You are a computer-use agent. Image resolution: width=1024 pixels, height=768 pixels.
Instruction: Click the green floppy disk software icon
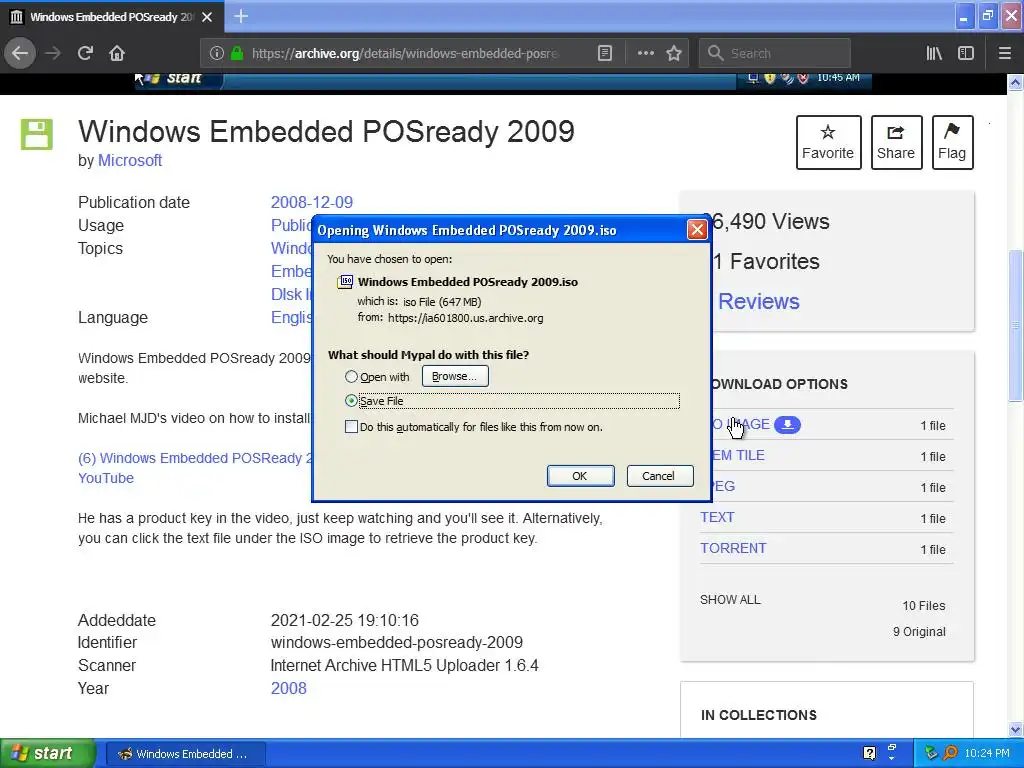pyautogui.click(x=37, y=135)
